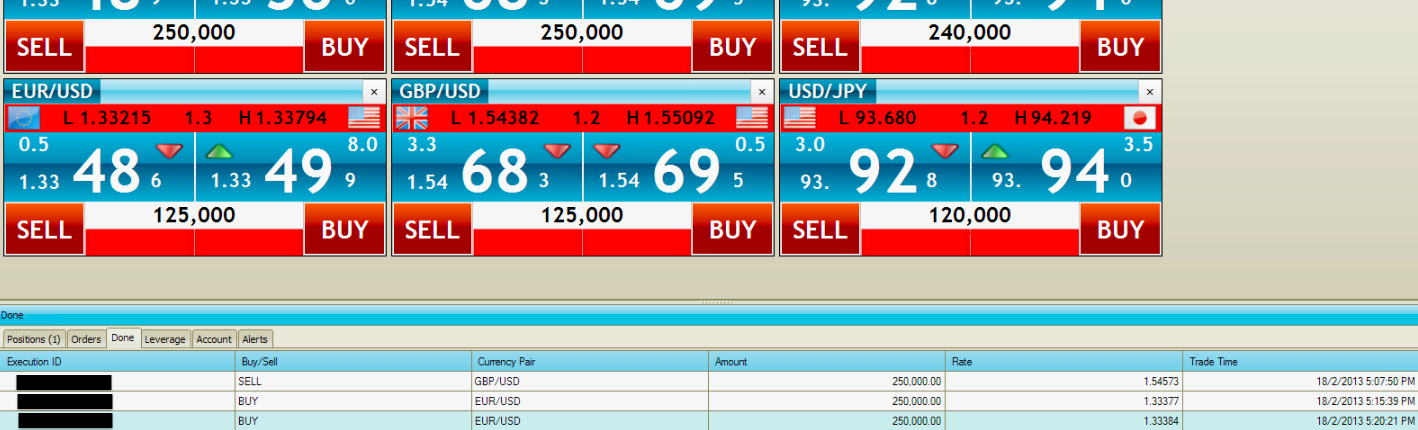This screenshot has width=1418, height=430.
Task: Switch to the Orders tab
Action: tap(86, 339)
